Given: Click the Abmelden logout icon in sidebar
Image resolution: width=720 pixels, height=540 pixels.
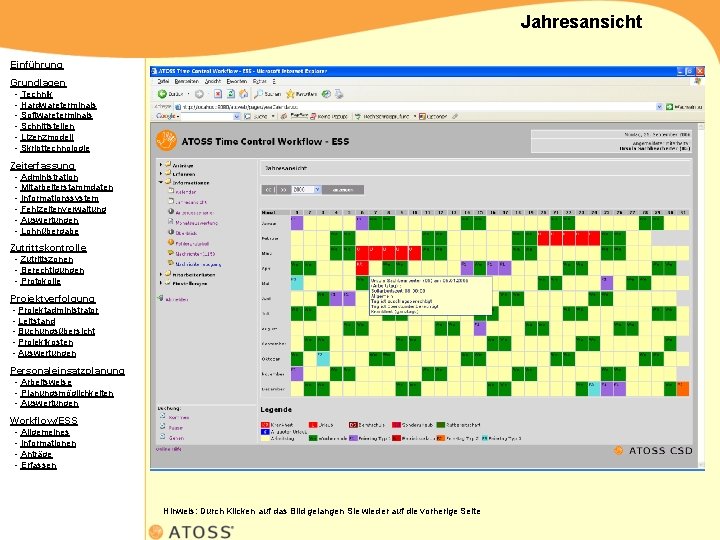Looking at the screenshot, I should [x=161, y=298].
